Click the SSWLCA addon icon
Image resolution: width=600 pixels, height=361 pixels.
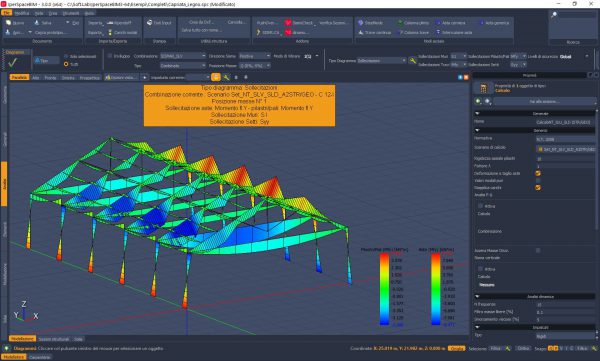(x=259, y=33)
